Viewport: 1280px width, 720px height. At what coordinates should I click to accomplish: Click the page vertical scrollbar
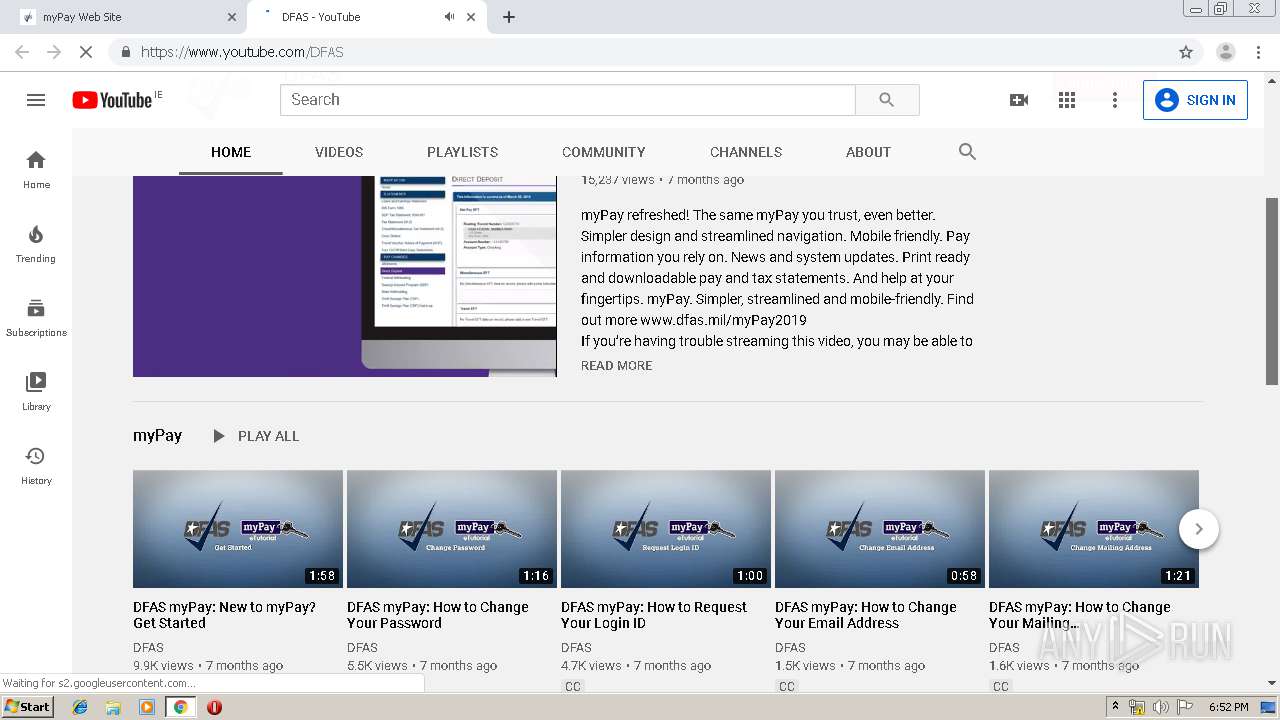tap(1272, 290)
